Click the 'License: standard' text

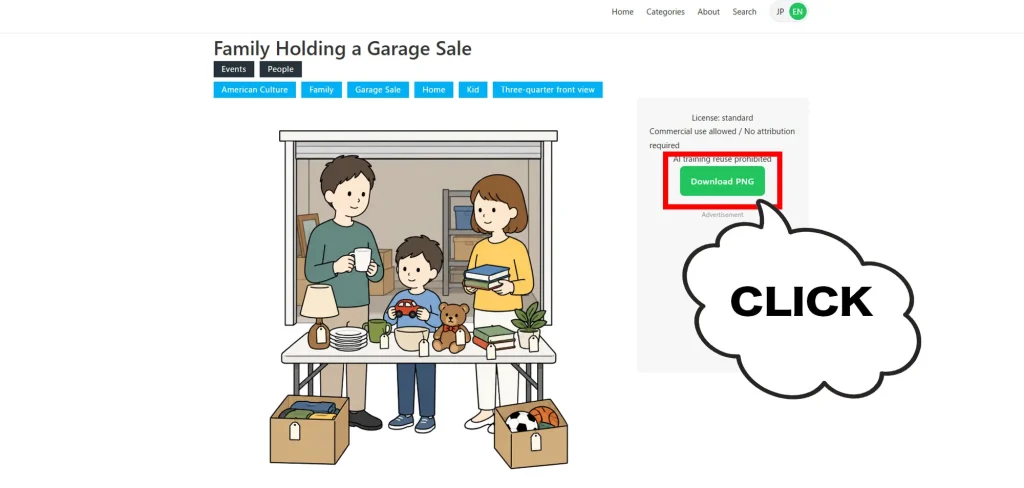tap(722, 118)
